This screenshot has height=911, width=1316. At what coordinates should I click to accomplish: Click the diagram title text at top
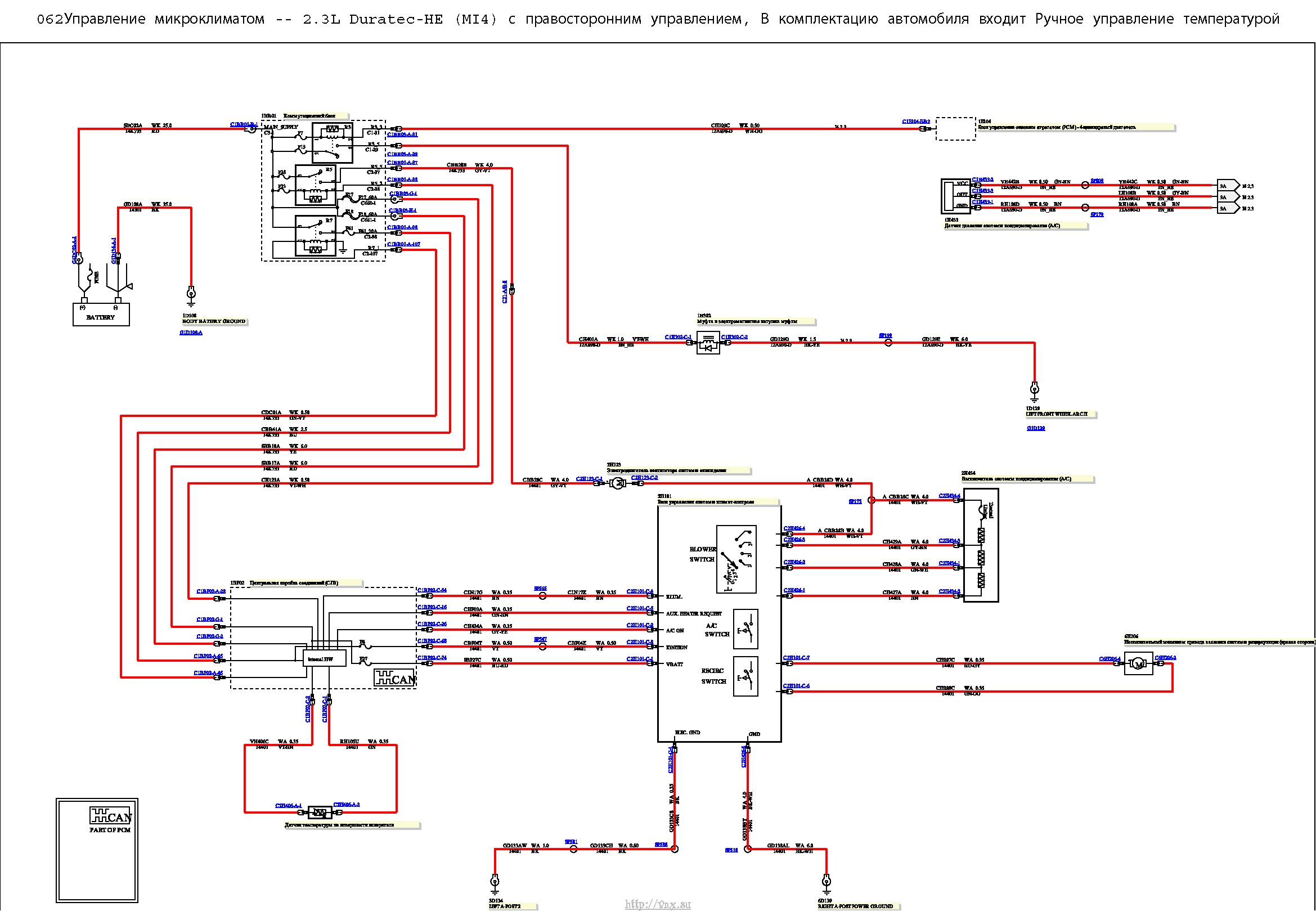pyautogui.click(x=658, y=19)
